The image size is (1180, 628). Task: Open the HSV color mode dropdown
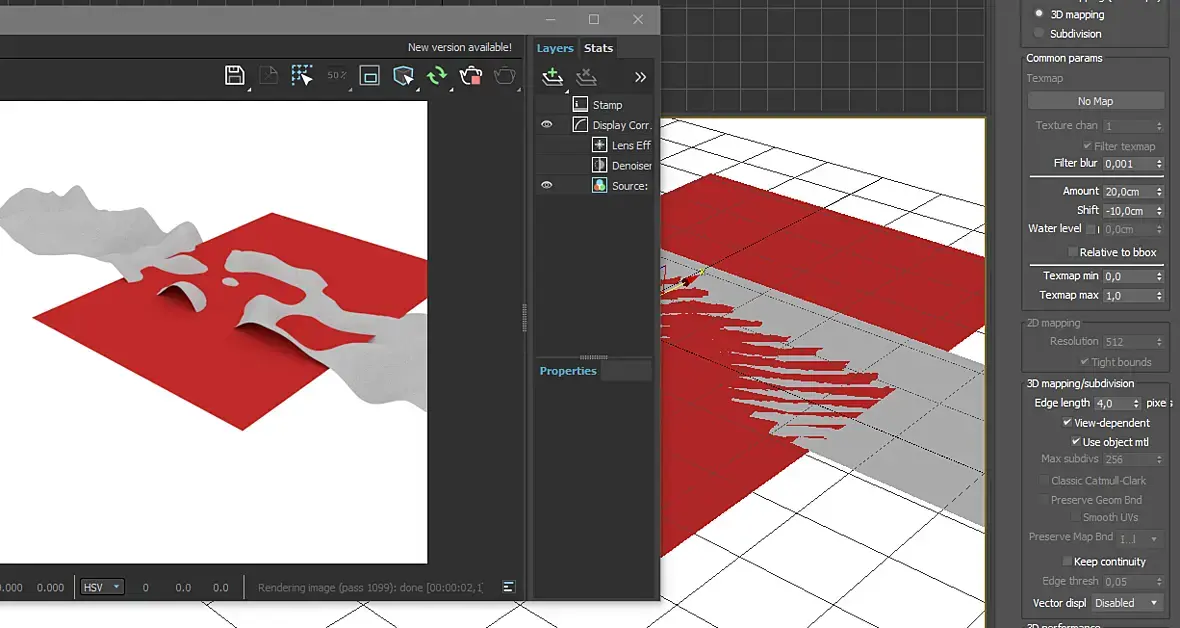[102, 587]
